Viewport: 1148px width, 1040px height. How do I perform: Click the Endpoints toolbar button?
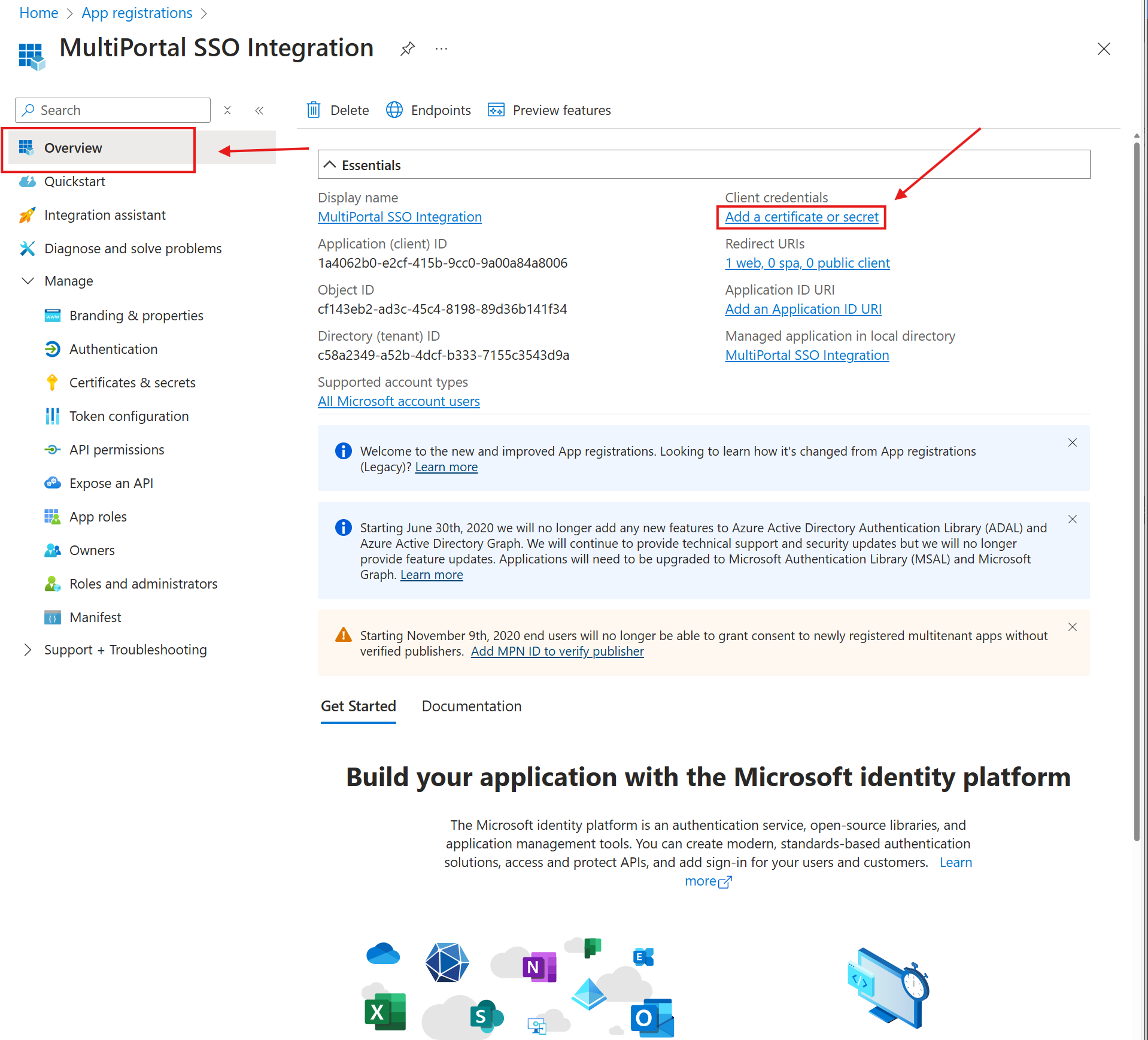[x=429, y=110]
